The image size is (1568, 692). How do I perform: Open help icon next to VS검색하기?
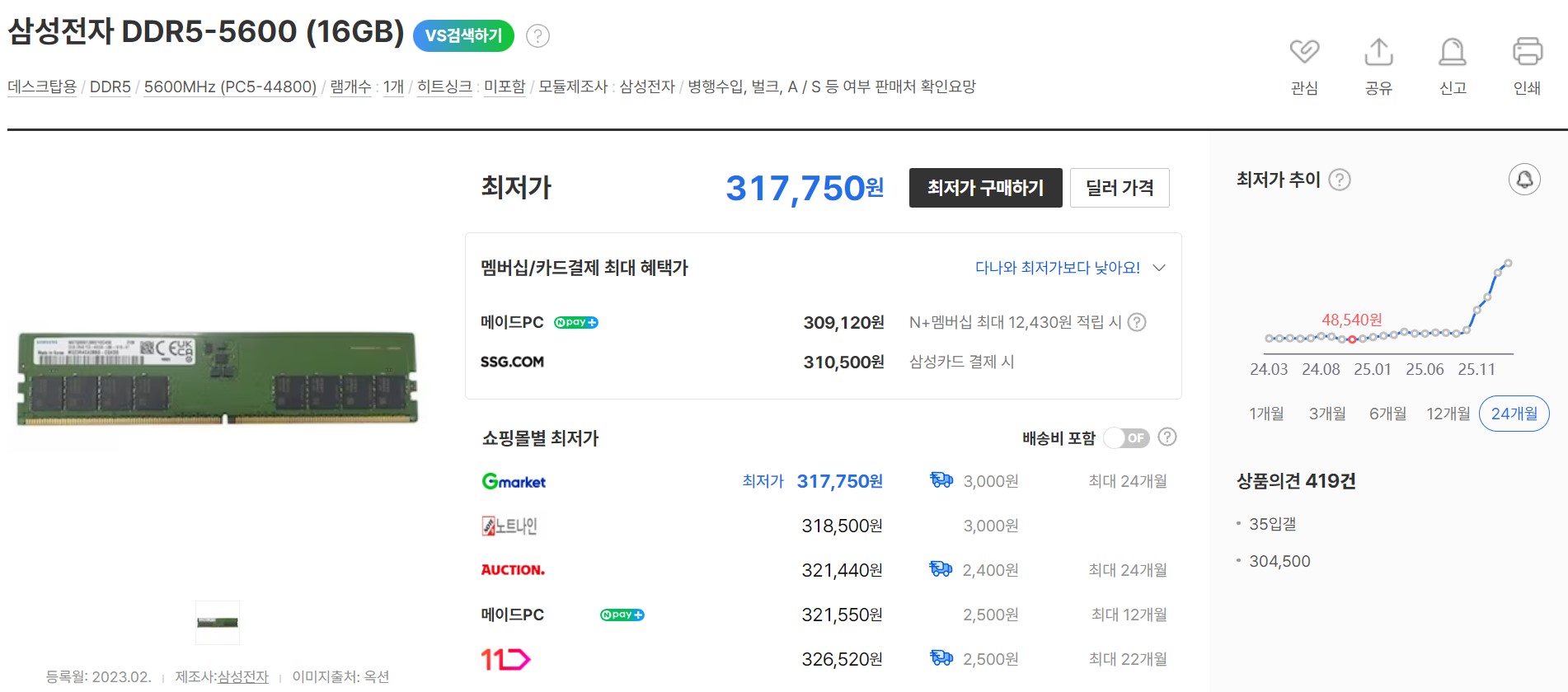(x=538, y=36)
